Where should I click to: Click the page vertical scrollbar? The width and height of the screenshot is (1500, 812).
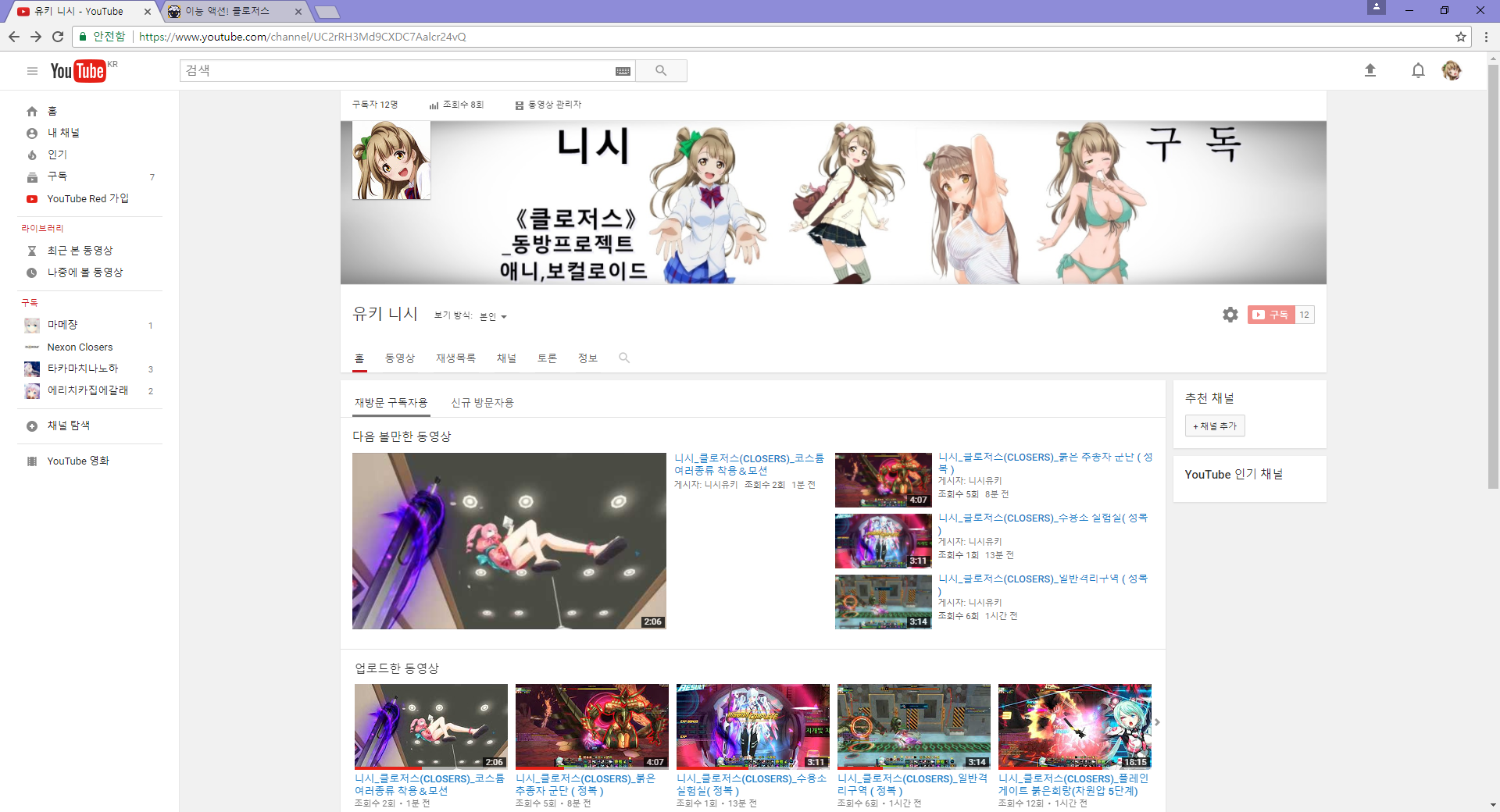(x=1493, y=276)
